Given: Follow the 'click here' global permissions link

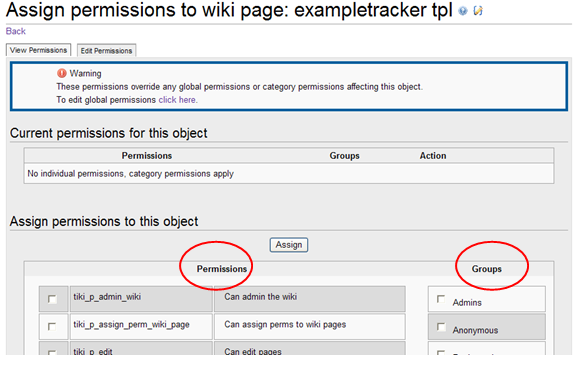Looking at the screenshot, I should [177, 100].
